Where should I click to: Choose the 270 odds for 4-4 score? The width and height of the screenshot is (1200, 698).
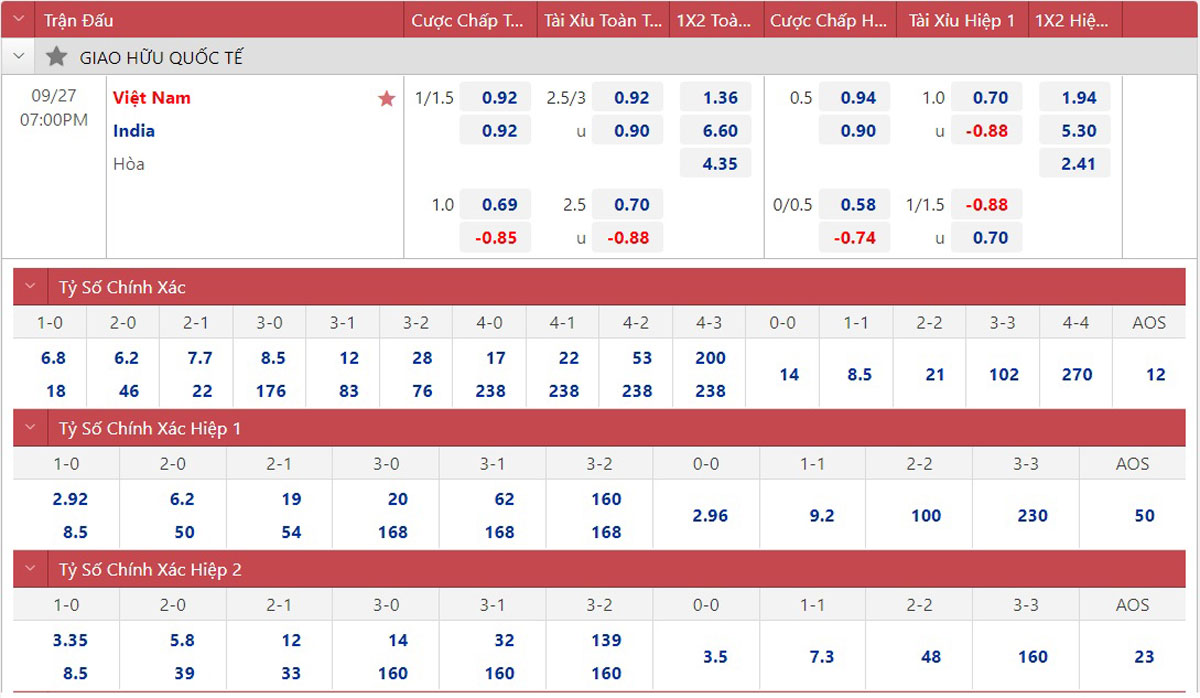[1077, 375]
